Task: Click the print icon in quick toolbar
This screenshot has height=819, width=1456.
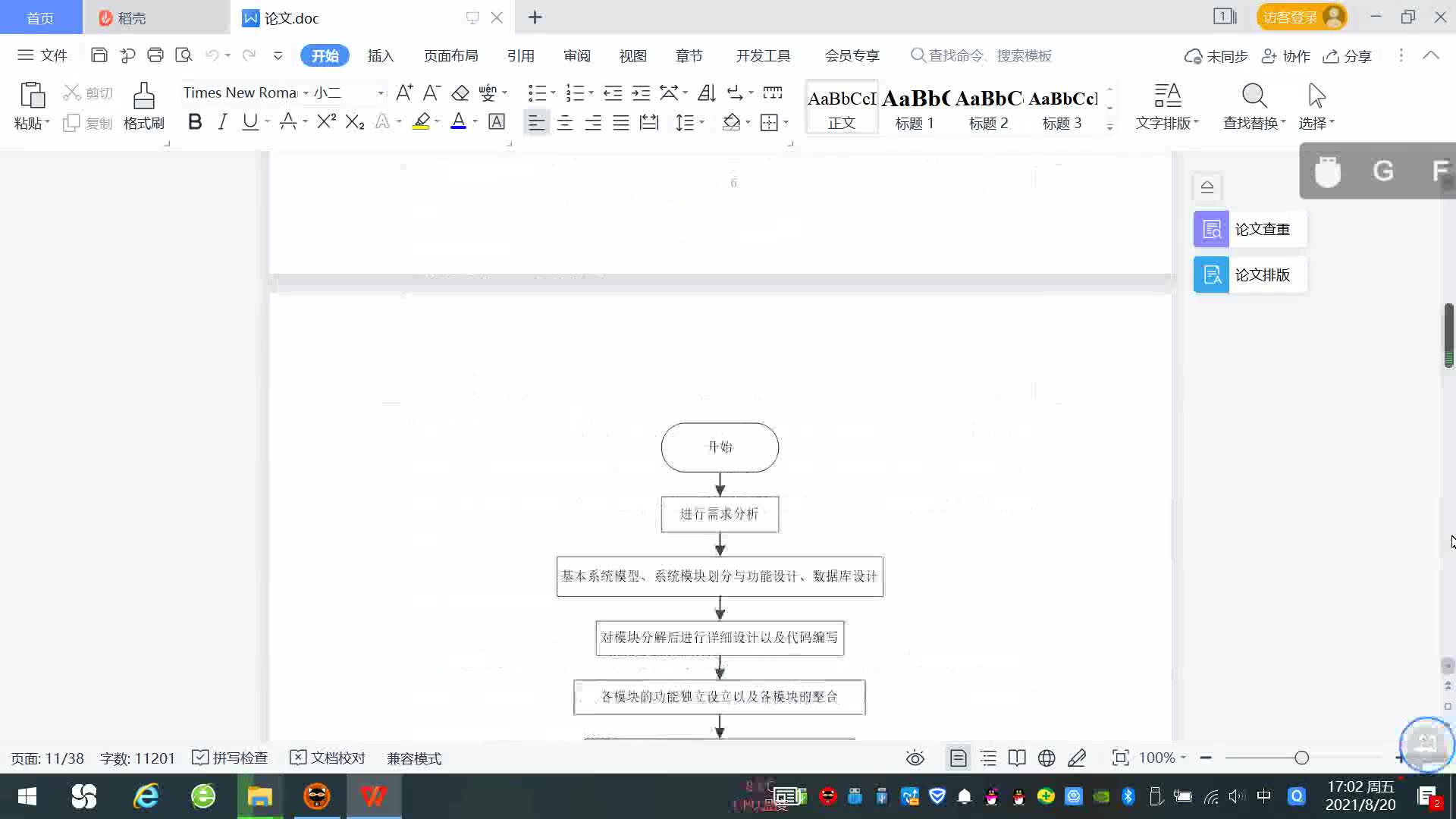Action: tap(155, 55)
